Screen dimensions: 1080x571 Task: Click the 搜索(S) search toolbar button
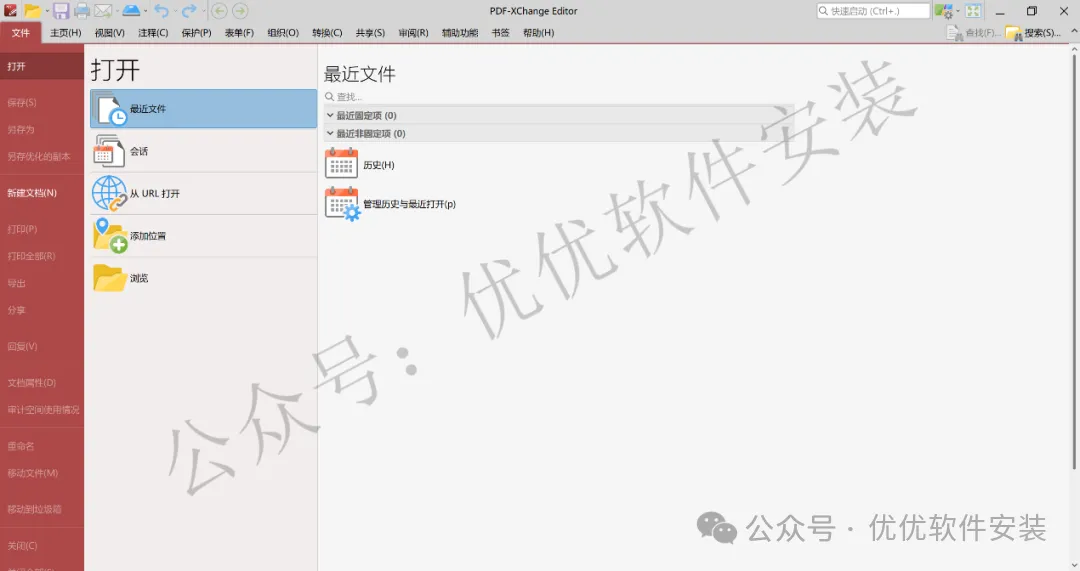pos(1032,32)
